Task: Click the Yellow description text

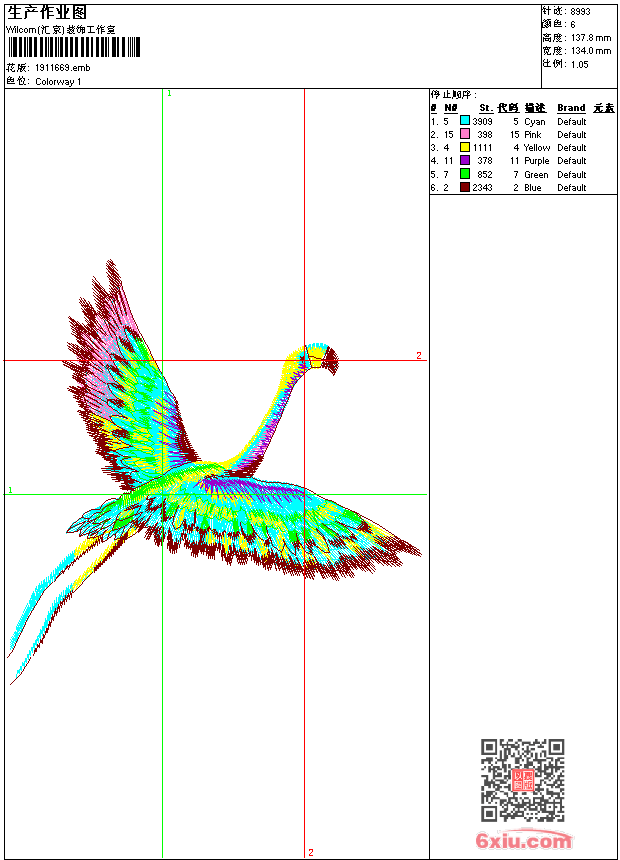Action: pos(537,148)
